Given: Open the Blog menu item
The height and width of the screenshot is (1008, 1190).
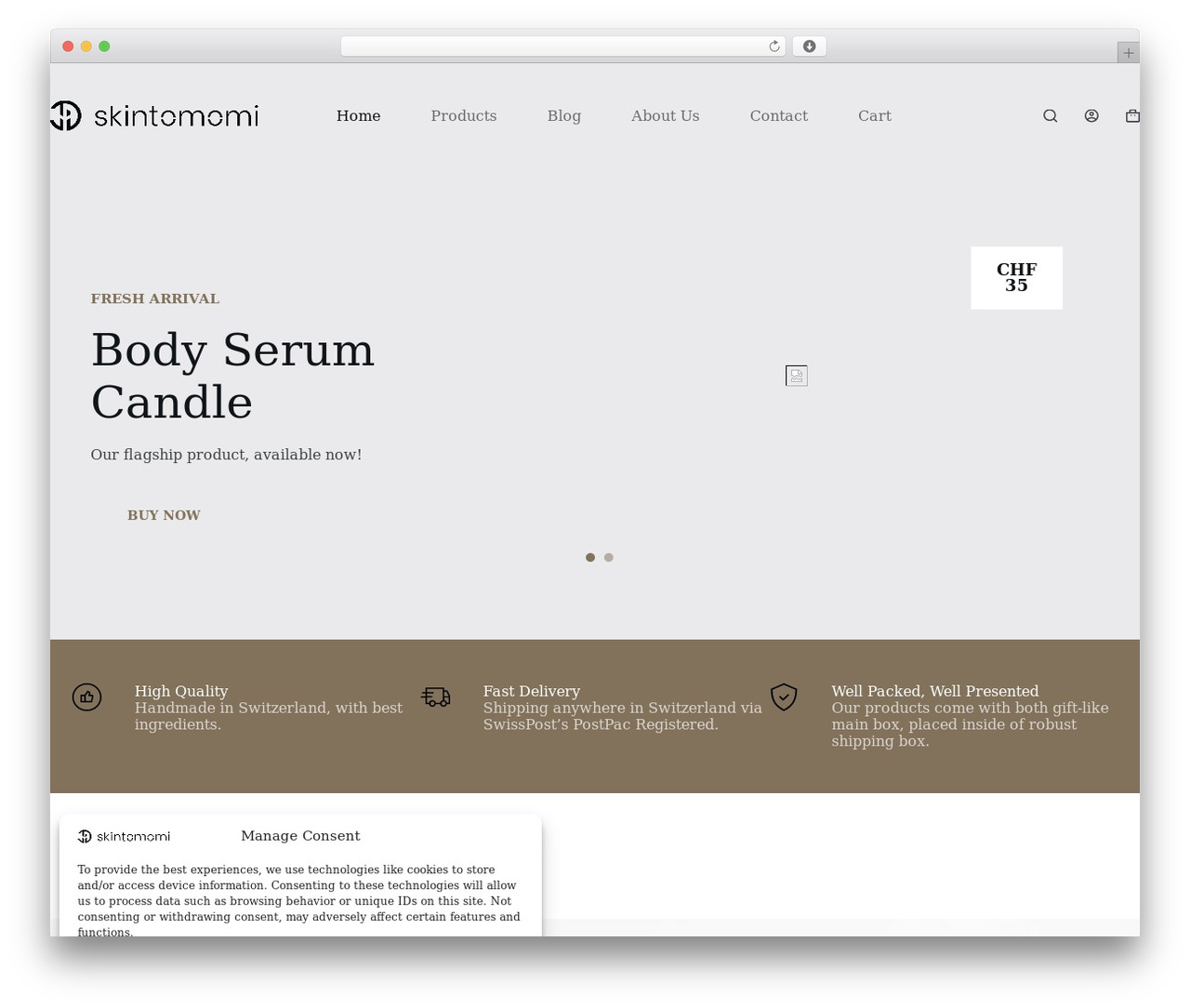Looking at the screenshot, I should [x=564, y=115].
